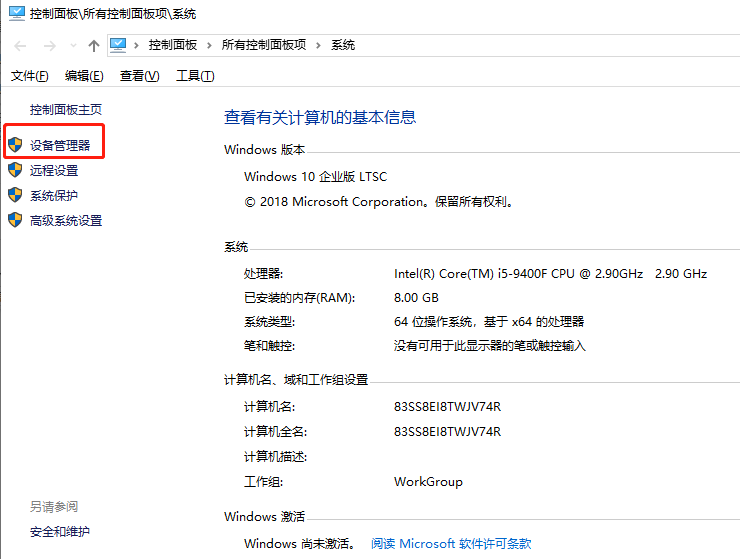This screenshot has width=740, height=559.
Task: Open 安全和维护 under 另请参阅
Action: pyautogui.click(x=60, y=531)
